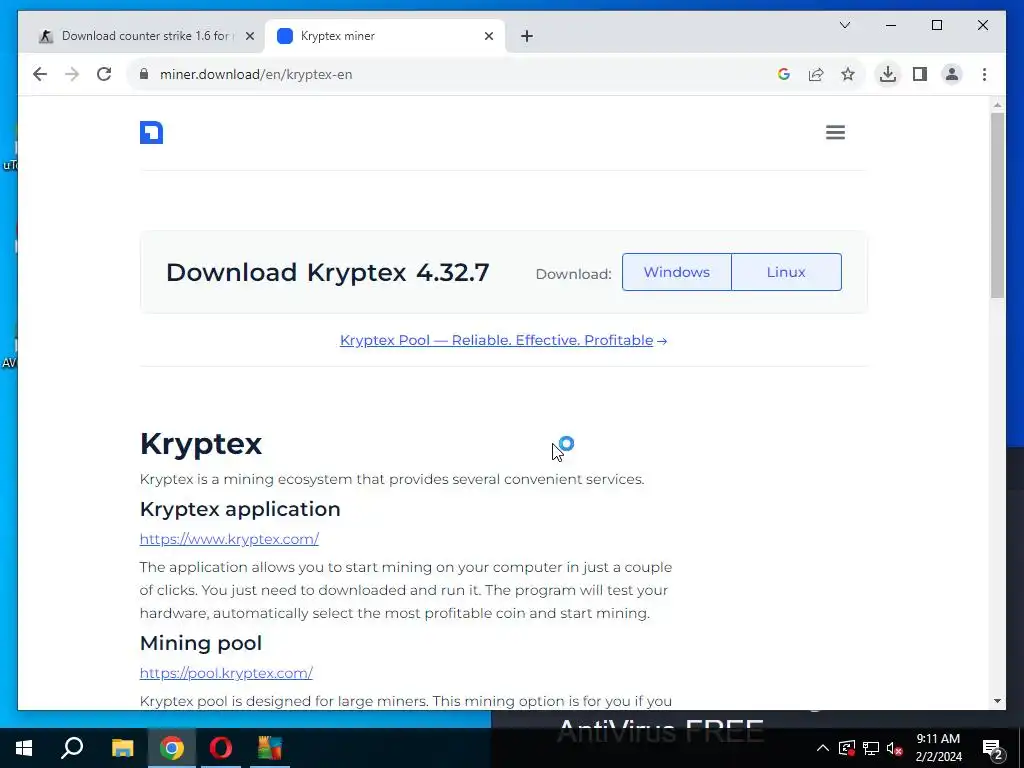The height and width of the screenshot is (768, 1024).
Task: Download the Windows version of Kryptex
Action: click(677, 272)
